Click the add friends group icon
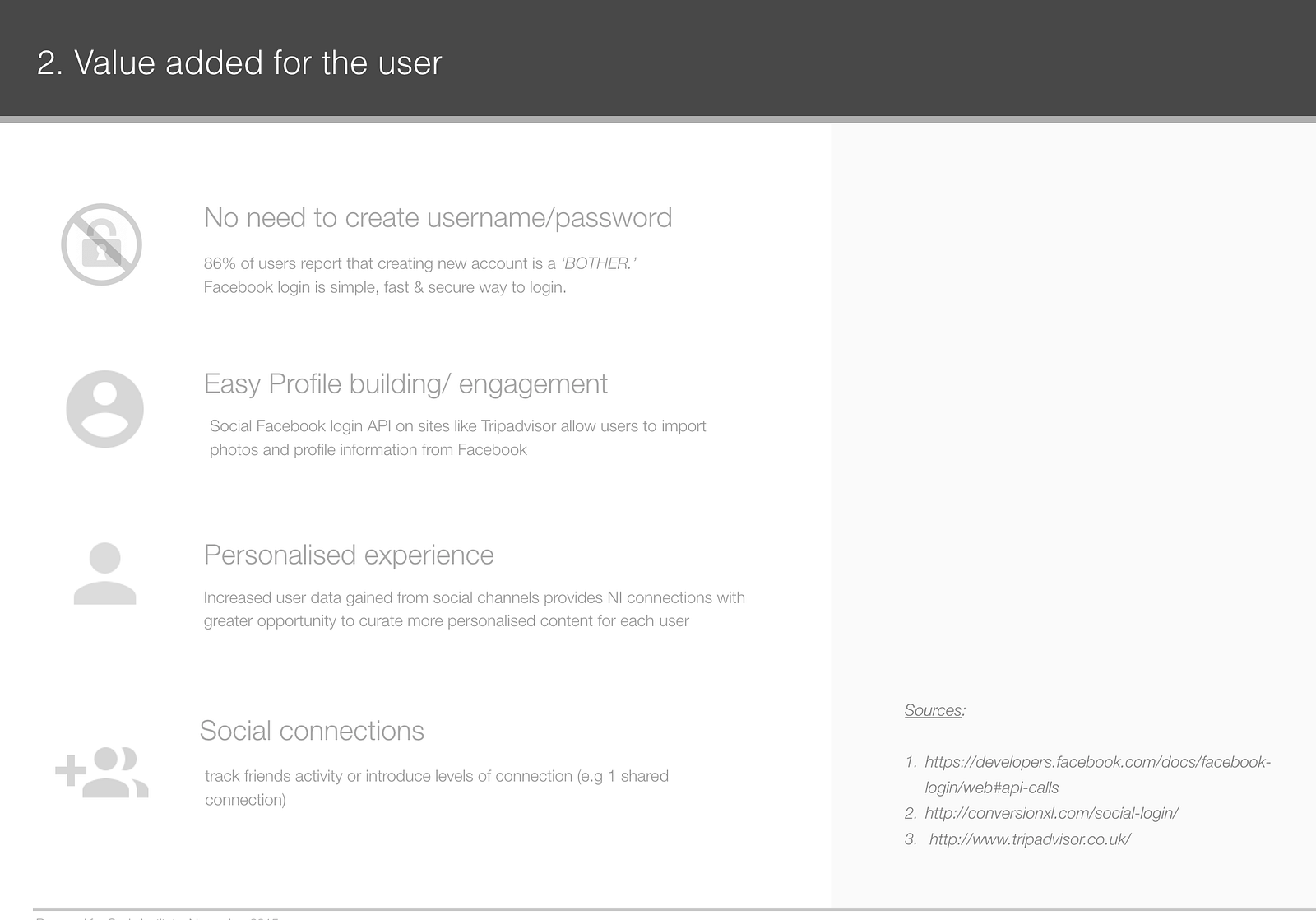The image size is (1316, 920). (x=102, y=772)
